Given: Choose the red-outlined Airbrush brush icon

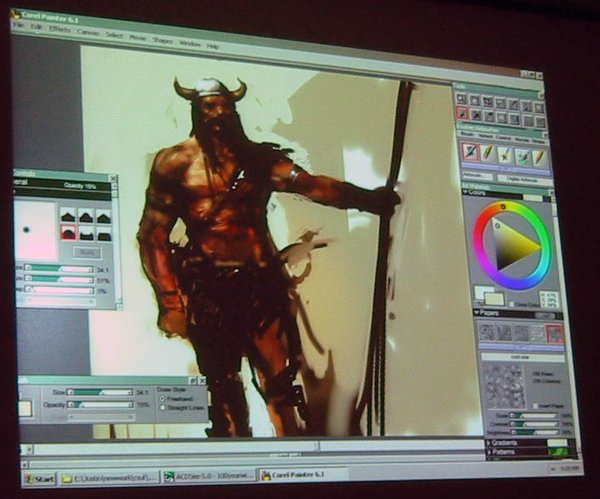Looking at the screenshot, I should click(x=470, y=152).
